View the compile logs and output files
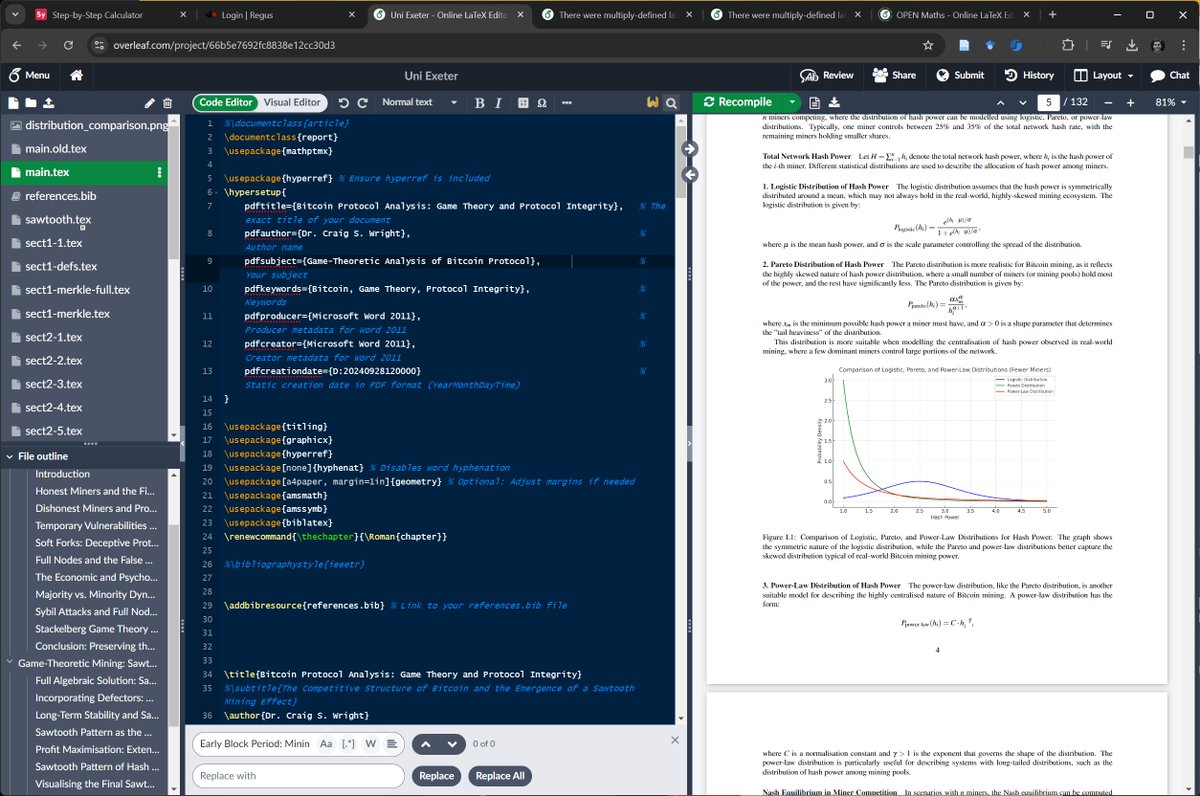The image size is (1200, 796). tap(814, 102)
